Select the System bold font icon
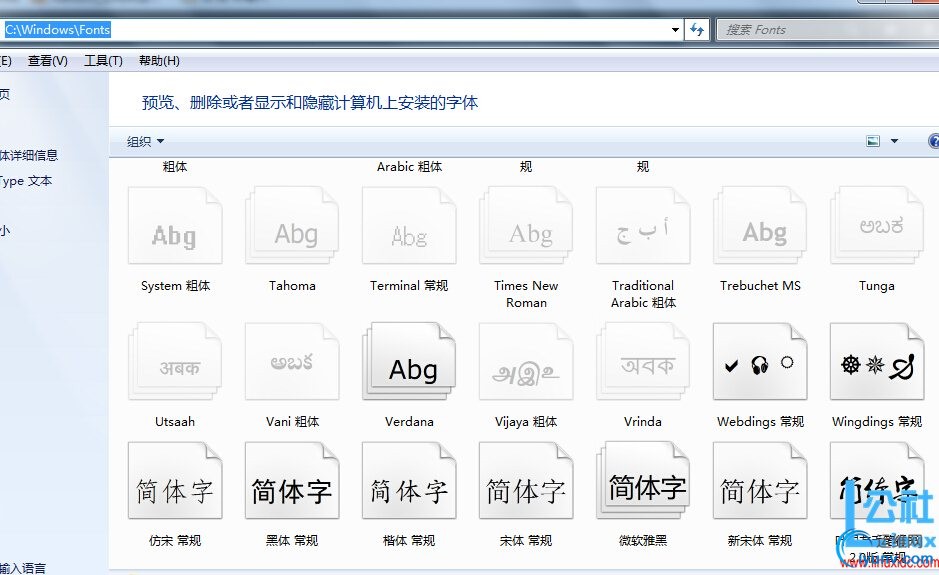The height and width of the screenshot is (575, 939). (175, 225)
